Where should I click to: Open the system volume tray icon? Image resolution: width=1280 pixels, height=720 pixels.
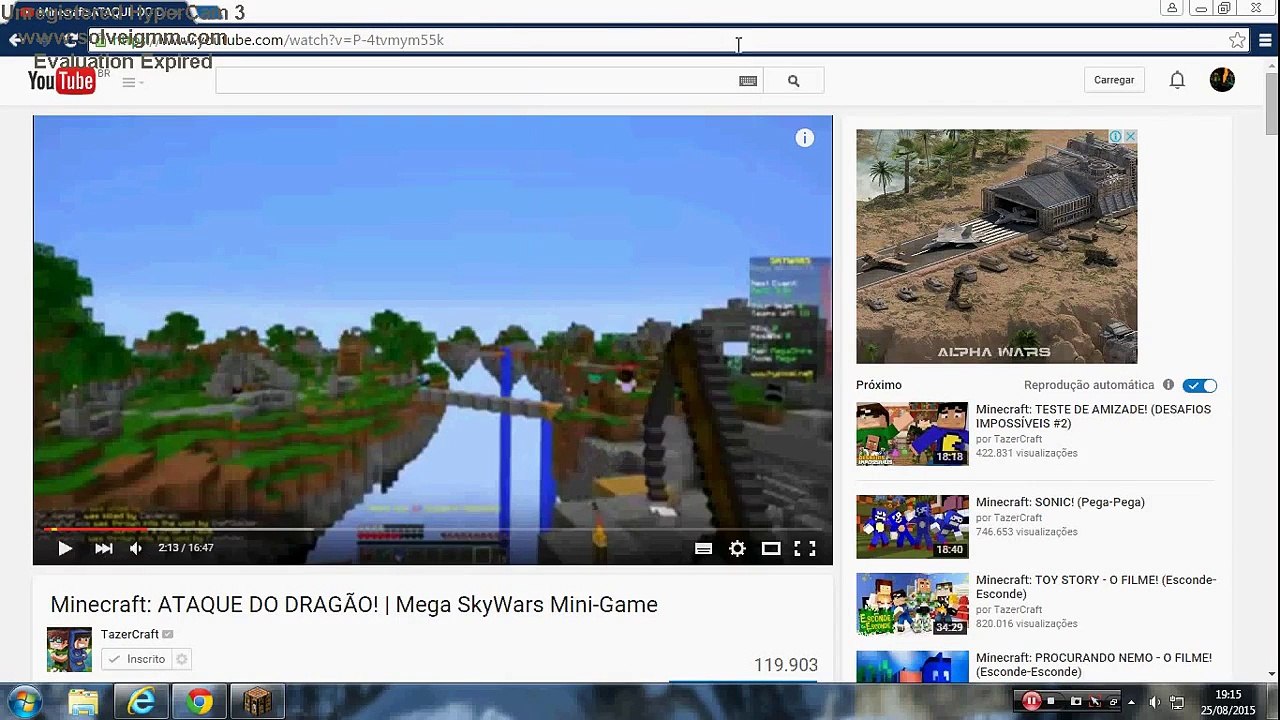click(1155, 702)
